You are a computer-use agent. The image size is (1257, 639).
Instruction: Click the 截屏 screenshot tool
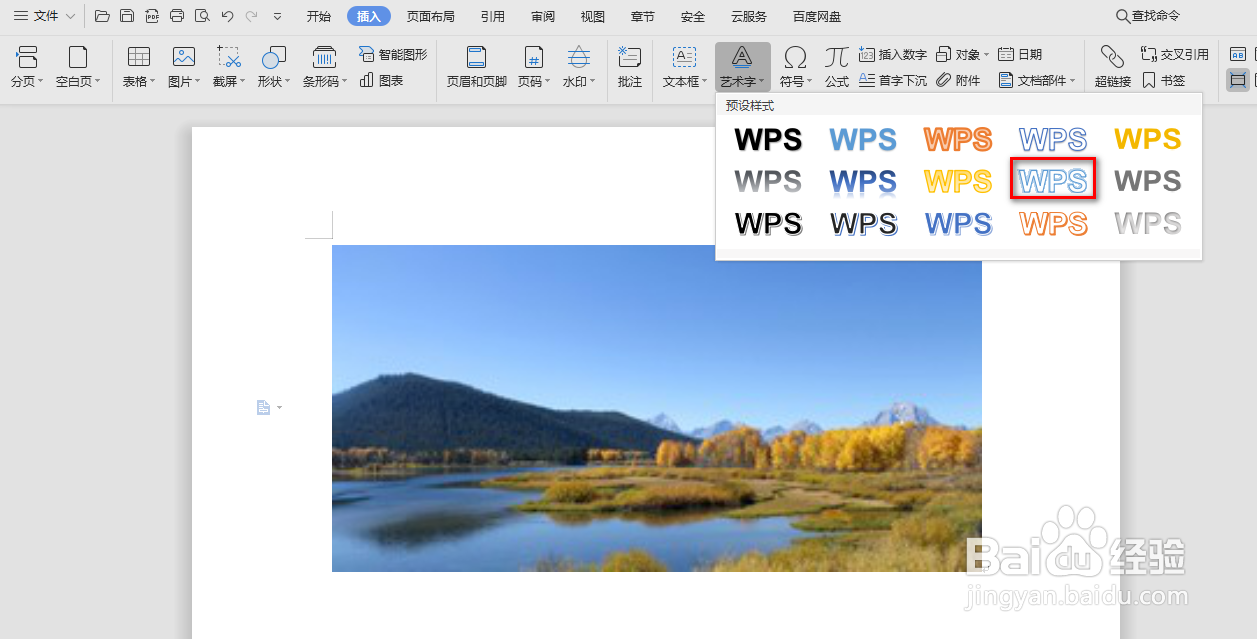pos(229,67)
